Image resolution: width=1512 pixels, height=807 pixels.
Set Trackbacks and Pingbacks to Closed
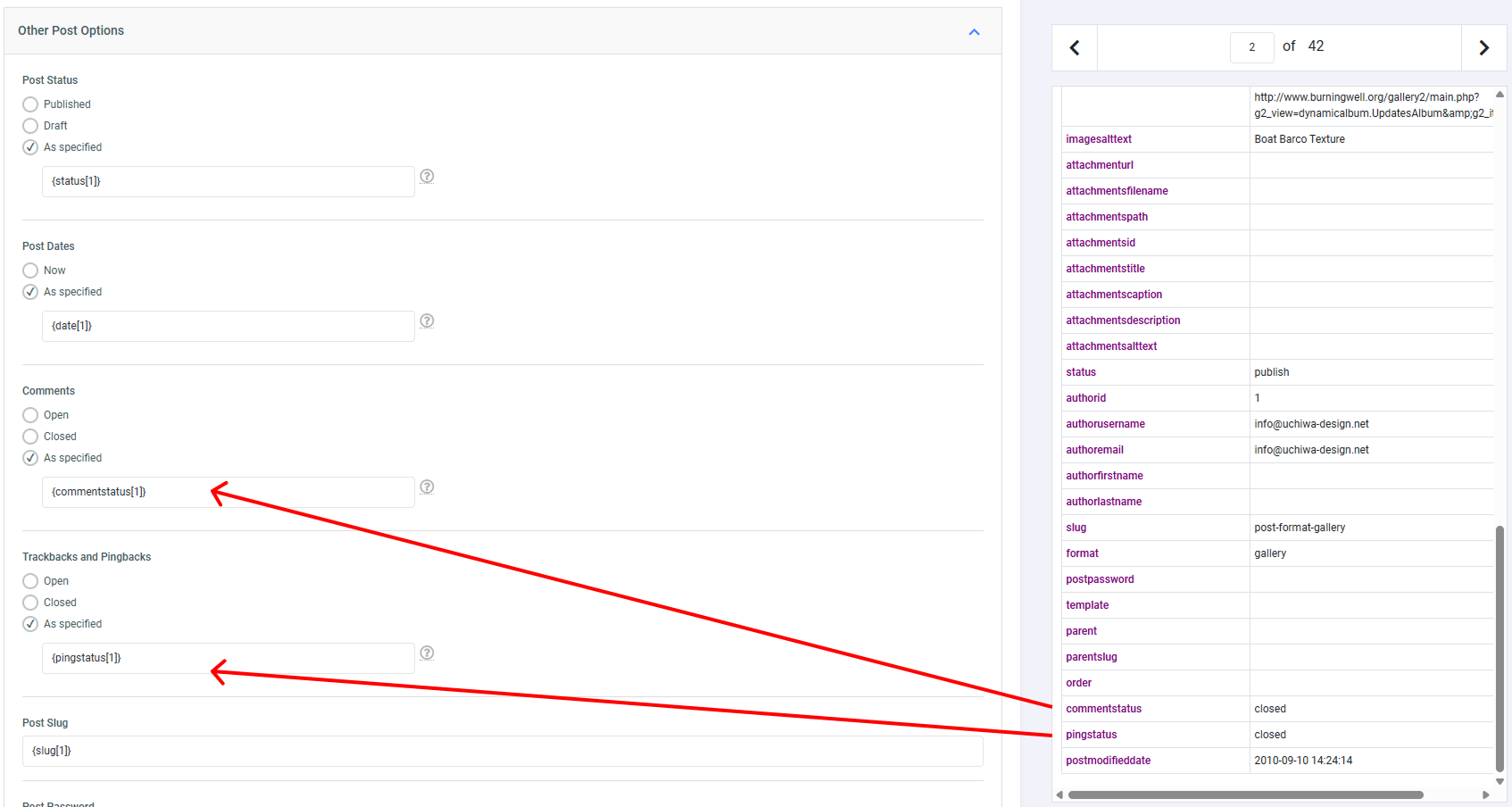30,603
